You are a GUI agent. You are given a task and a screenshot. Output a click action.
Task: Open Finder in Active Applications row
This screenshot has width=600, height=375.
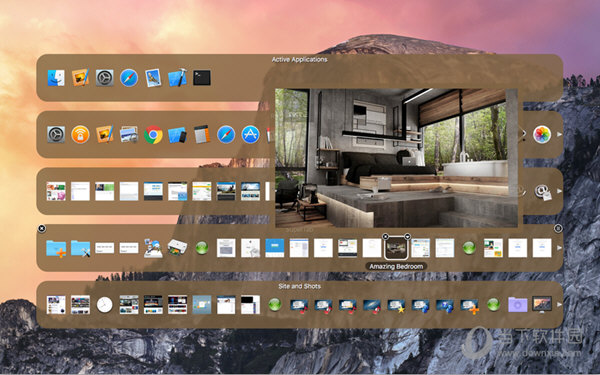tap(56, 78)
